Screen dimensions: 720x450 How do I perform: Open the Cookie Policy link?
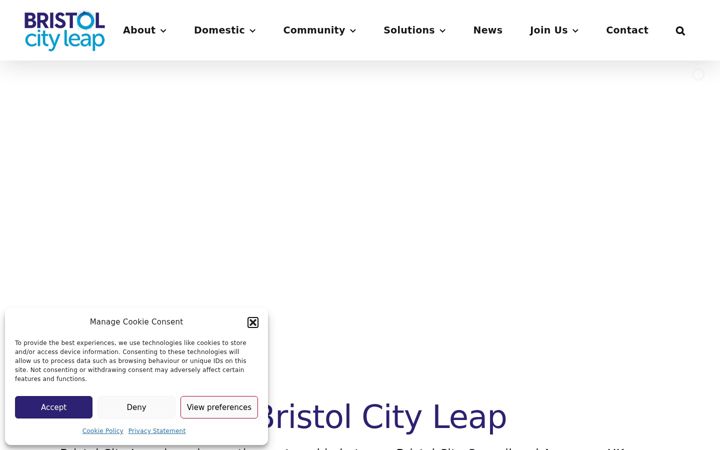(x=102, y=431)
